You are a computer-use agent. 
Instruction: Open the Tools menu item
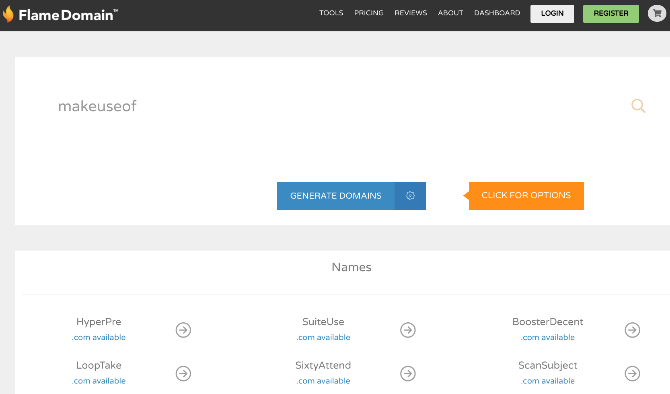click(331, 13)
